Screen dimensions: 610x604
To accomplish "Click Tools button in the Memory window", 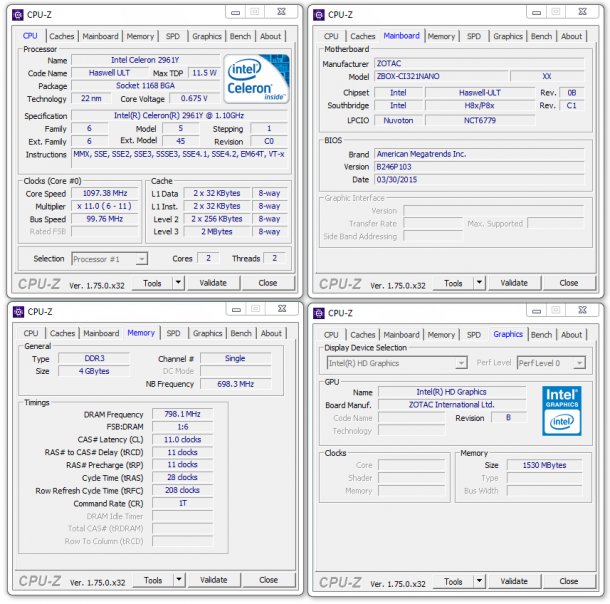I will (153, 580).
